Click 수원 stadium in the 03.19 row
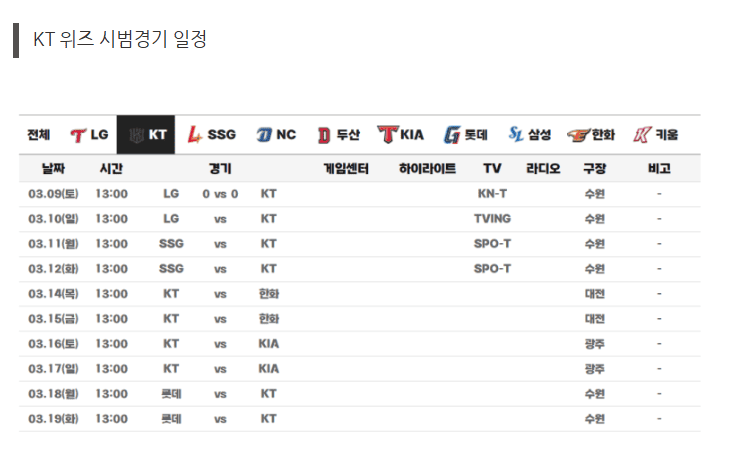Screen dimensions: 732x475 click(594, 418)
